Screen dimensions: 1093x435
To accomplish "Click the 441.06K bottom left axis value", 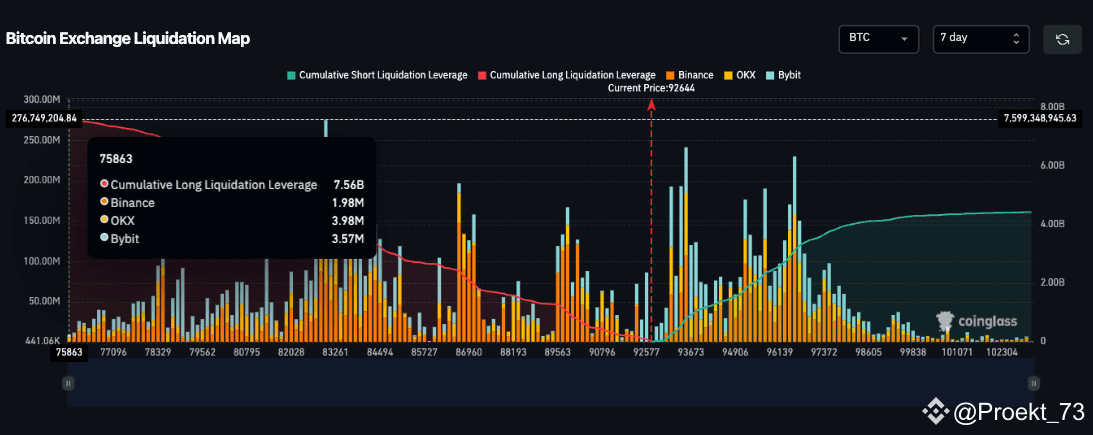I will [x=43, y=341].
